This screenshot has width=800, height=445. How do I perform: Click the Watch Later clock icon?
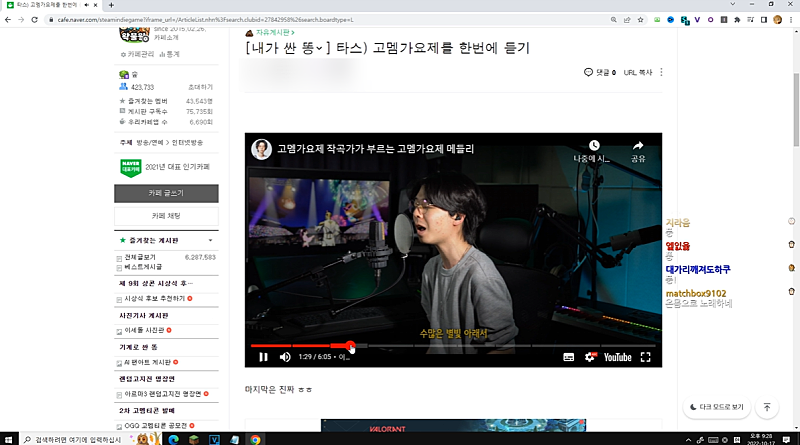(x=594, y=145)
